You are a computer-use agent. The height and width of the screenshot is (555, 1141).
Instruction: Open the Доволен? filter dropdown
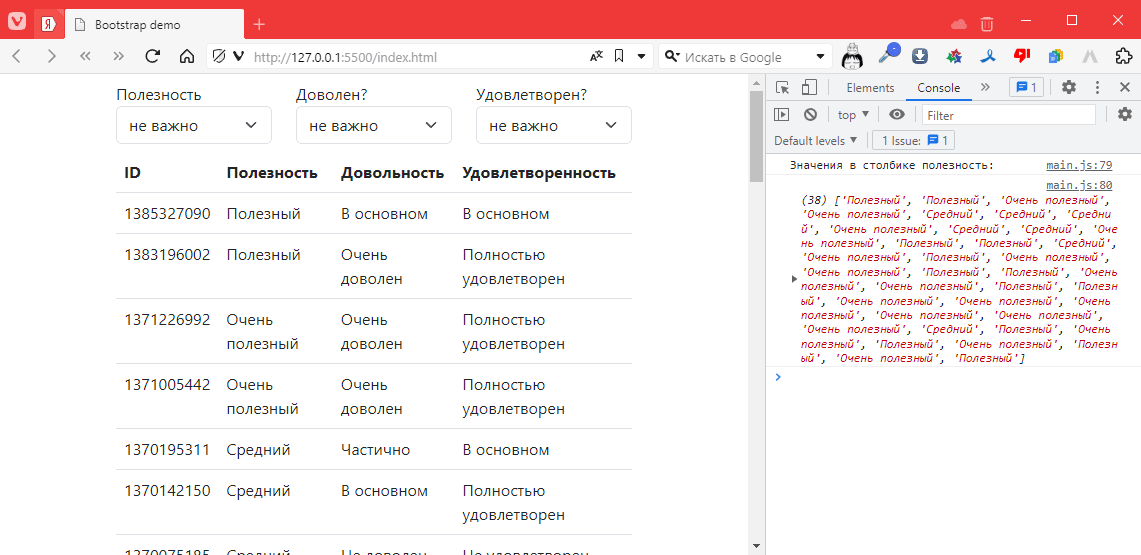click(374, 126)
